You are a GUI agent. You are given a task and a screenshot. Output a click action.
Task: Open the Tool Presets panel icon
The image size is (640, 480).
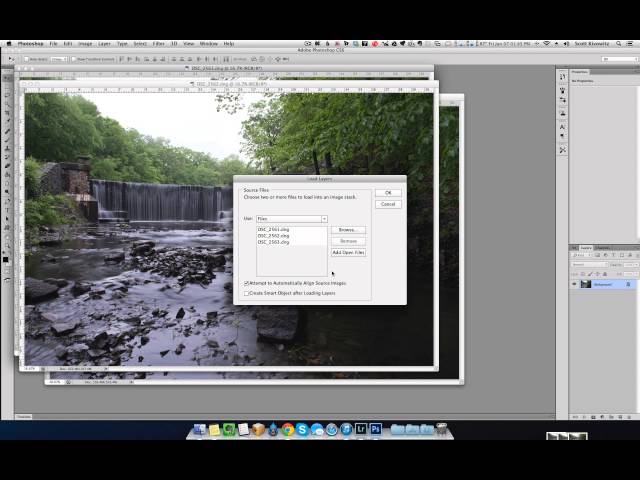click(563, 150)
